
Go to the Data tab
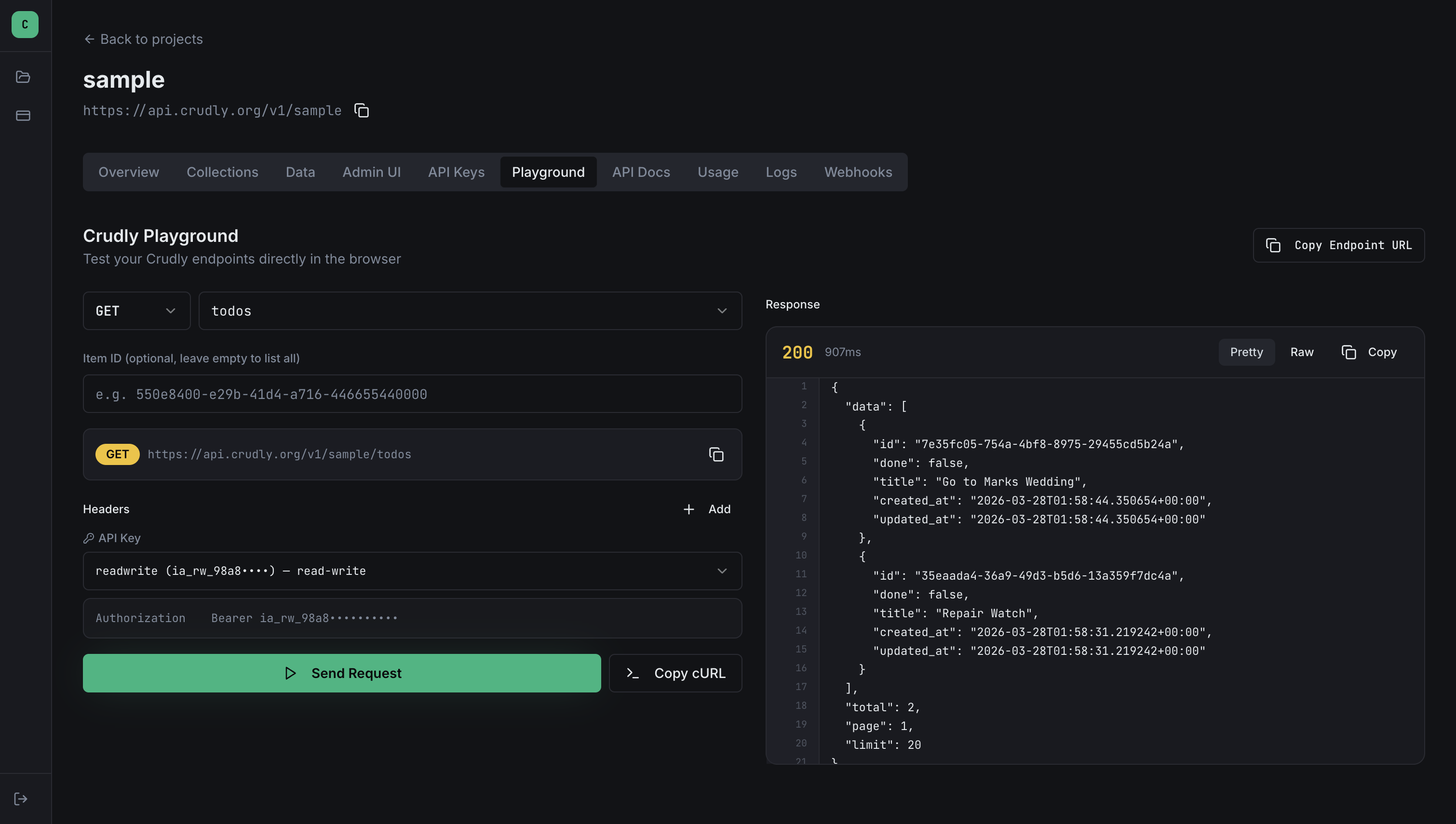coord(300,172)
